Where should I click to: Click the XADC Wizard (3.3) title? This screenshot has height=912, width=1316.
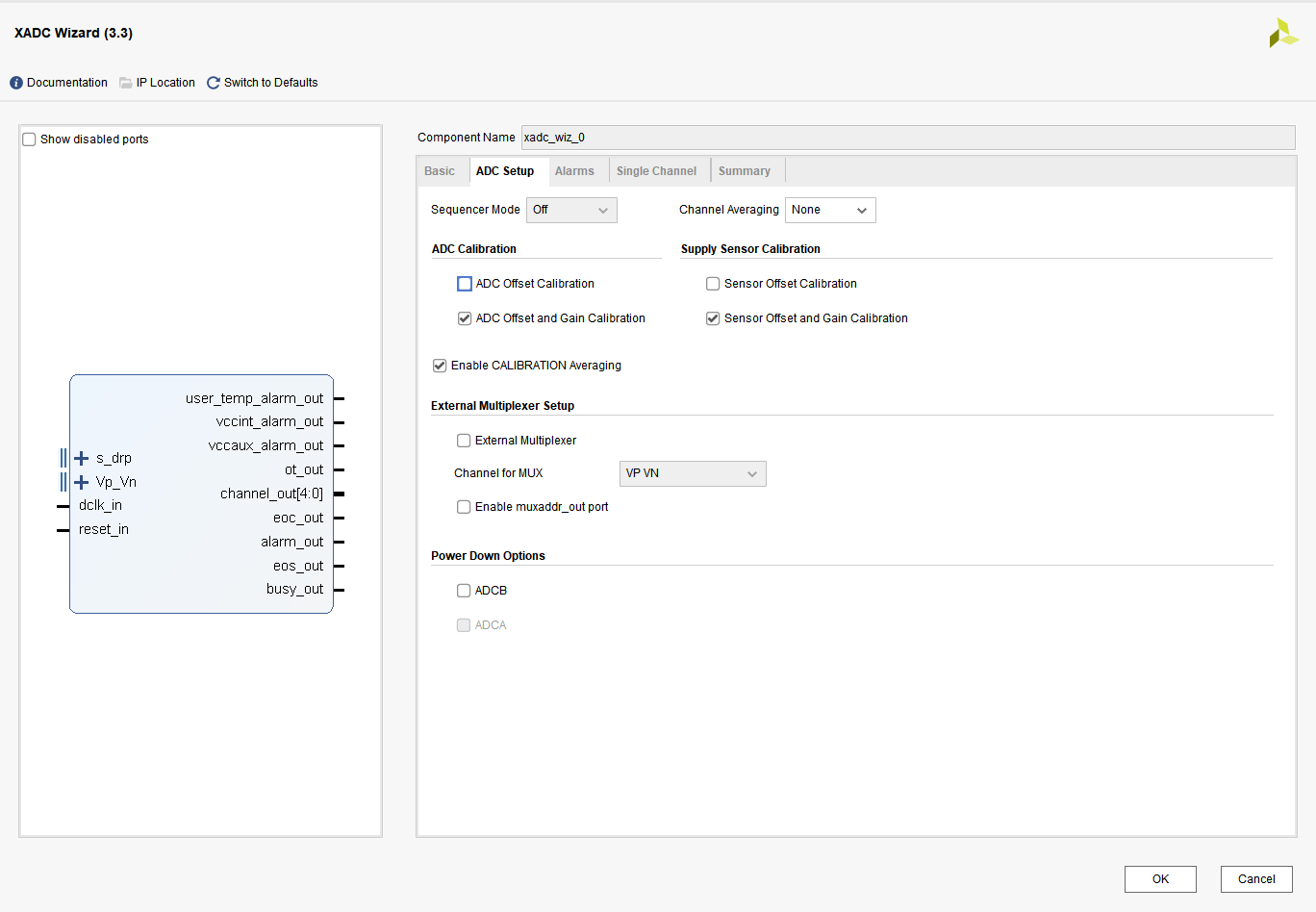(73, 33)
